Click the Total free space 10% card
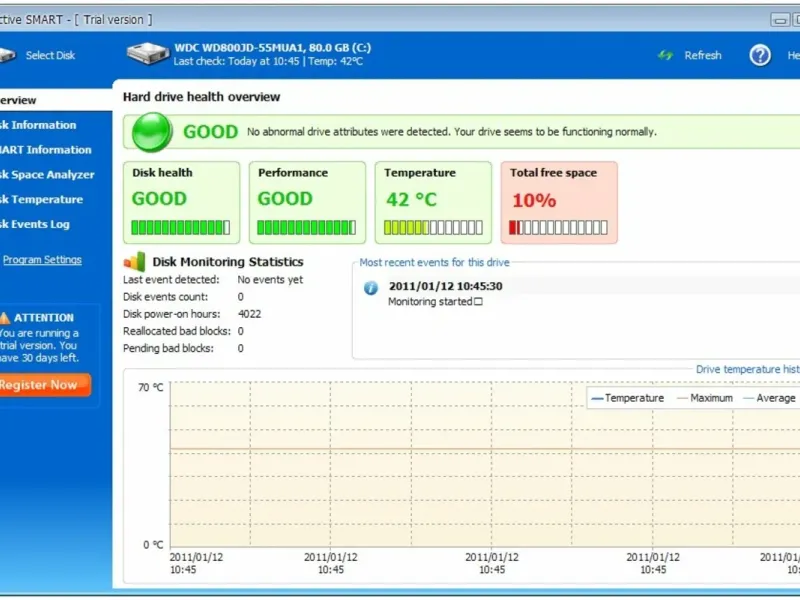Screen dimensions: 800x600 559,203
